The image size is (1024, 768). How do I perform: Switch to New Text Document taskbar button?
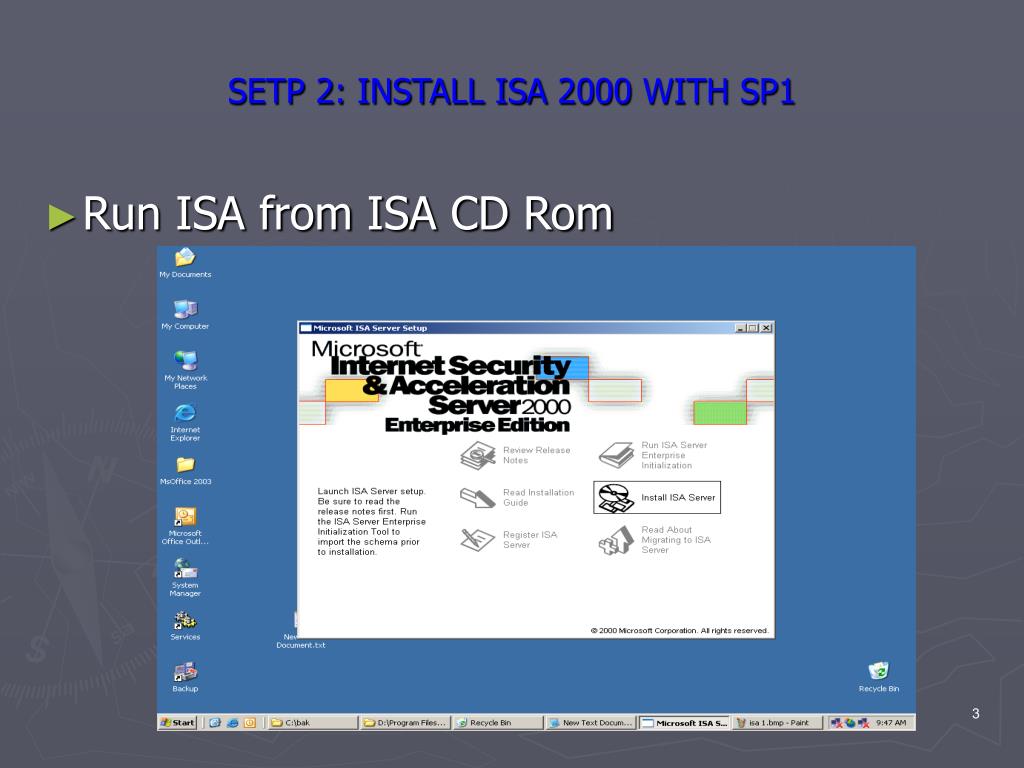590,723
